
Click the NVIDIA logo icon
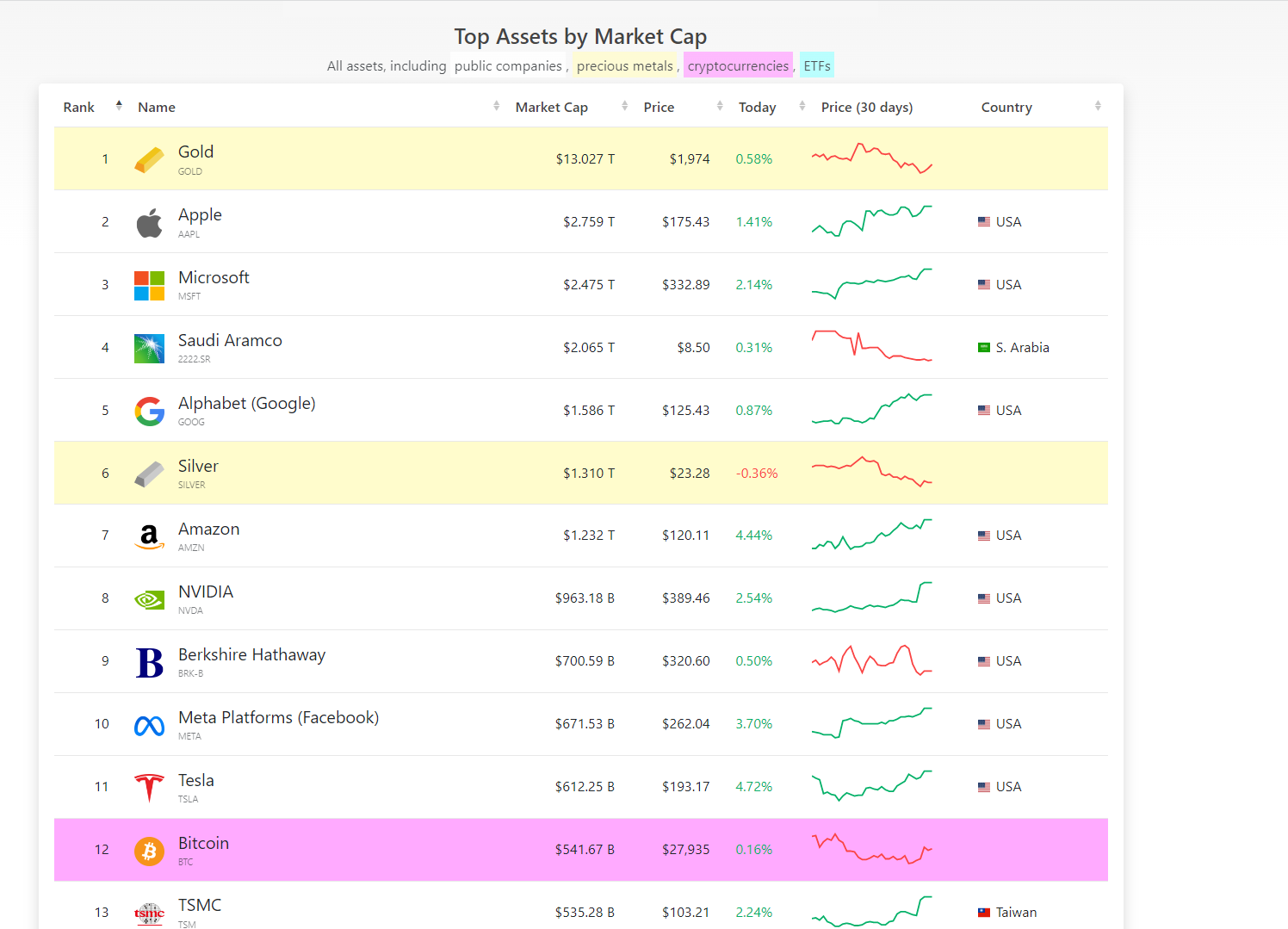click(149, 600)
